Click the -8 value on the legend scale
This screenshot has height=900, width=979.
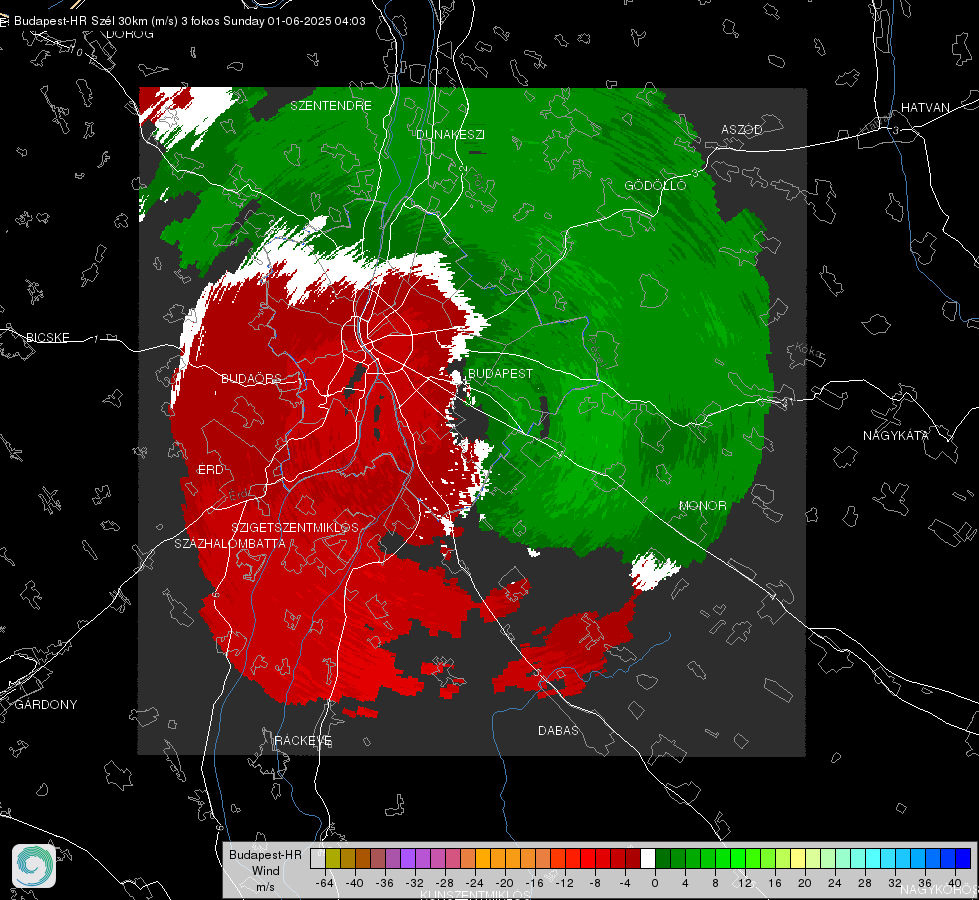(x=595, y=883)
